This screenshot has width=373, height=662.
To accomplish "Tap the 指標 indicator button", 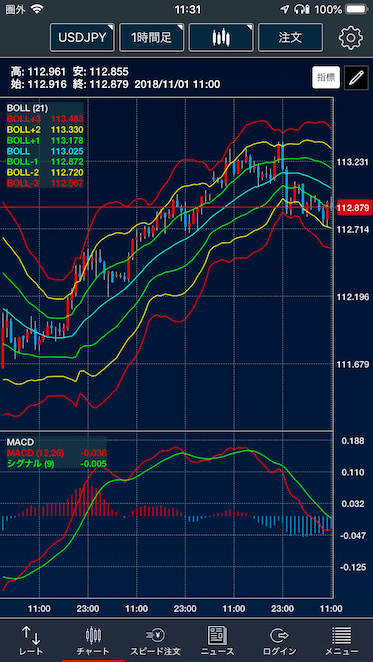I will (x=326, y=77).
